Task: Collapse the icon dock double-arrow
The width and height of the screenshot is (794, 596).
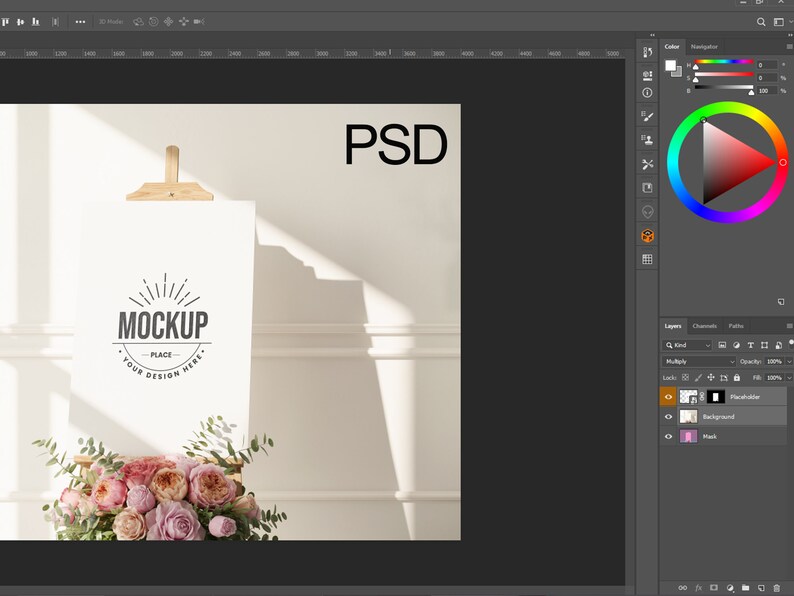Action: (652, 35)
